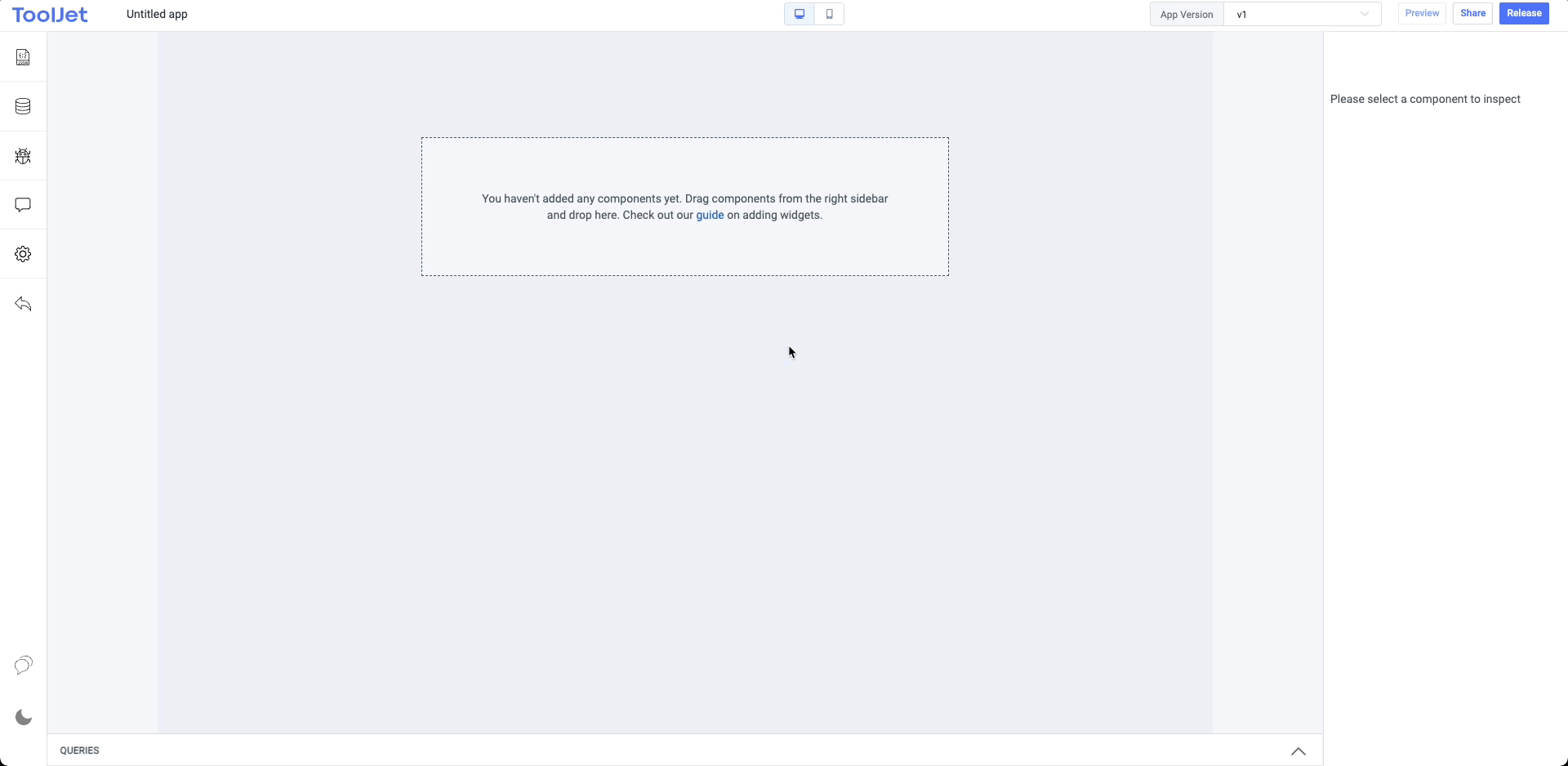This screenshot has width=1568, height=766.
Task: Click the back arrow icon in sidebar
Action: (23, 305)
